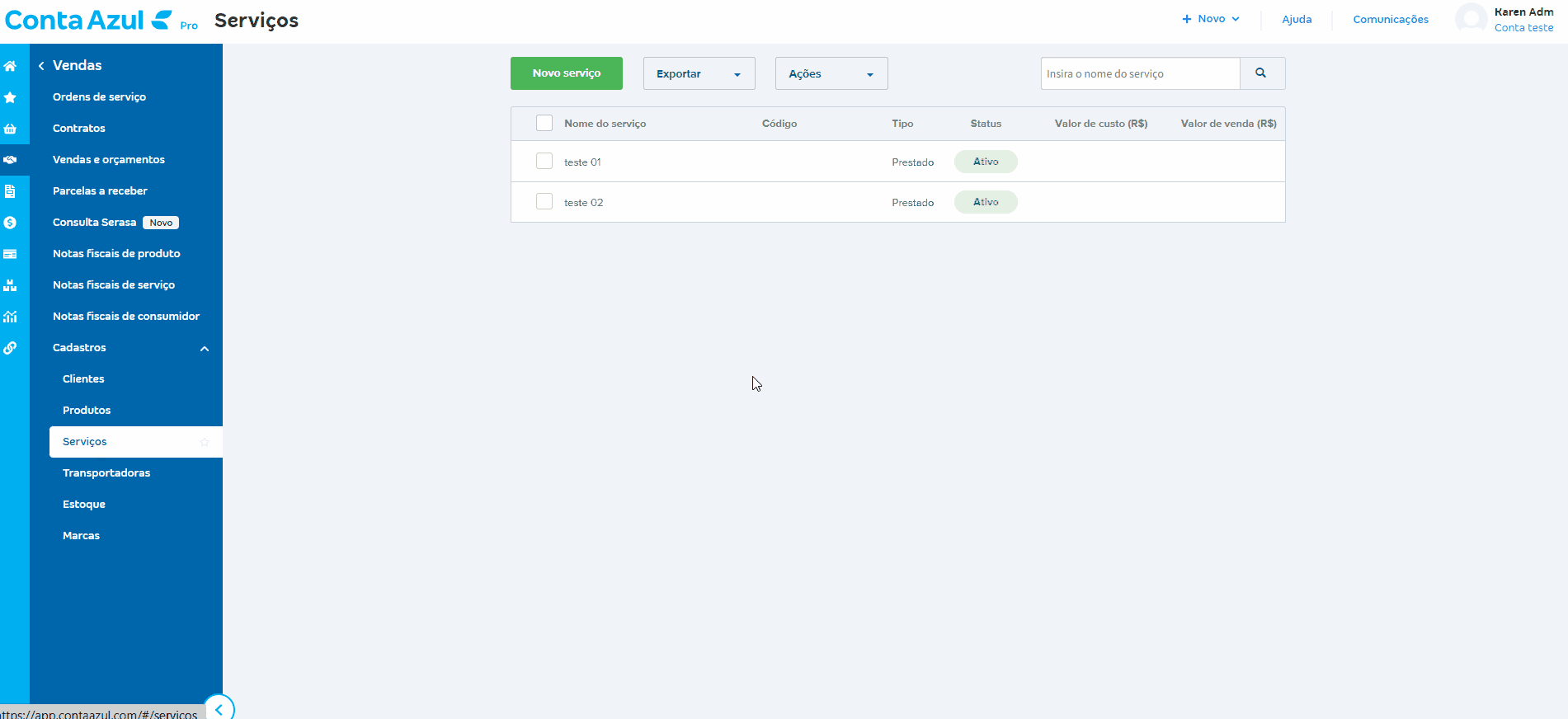Check the box for teste 02
Viewport: 1568px width, 719px height.
[544, 201]
